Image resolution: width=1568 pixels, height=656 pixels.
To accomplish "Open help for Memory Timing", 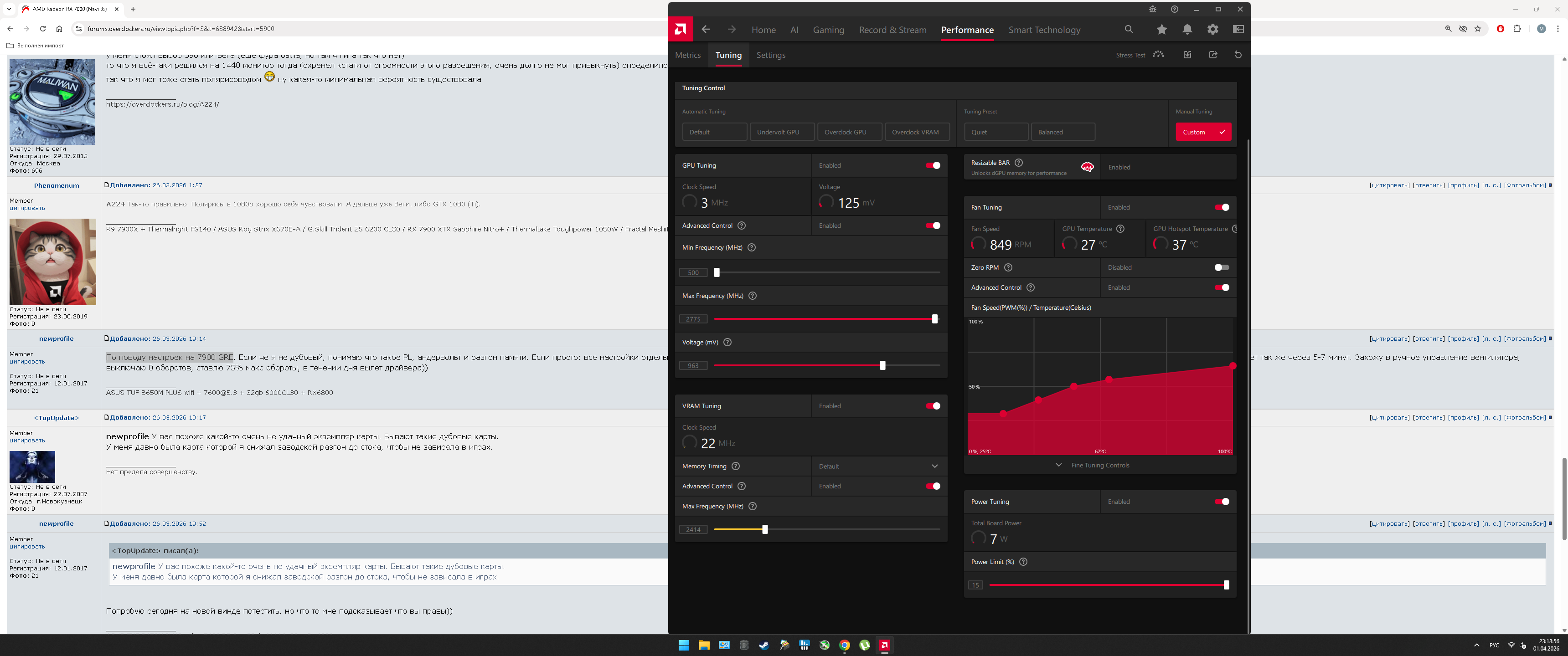I will pos(736,466).
